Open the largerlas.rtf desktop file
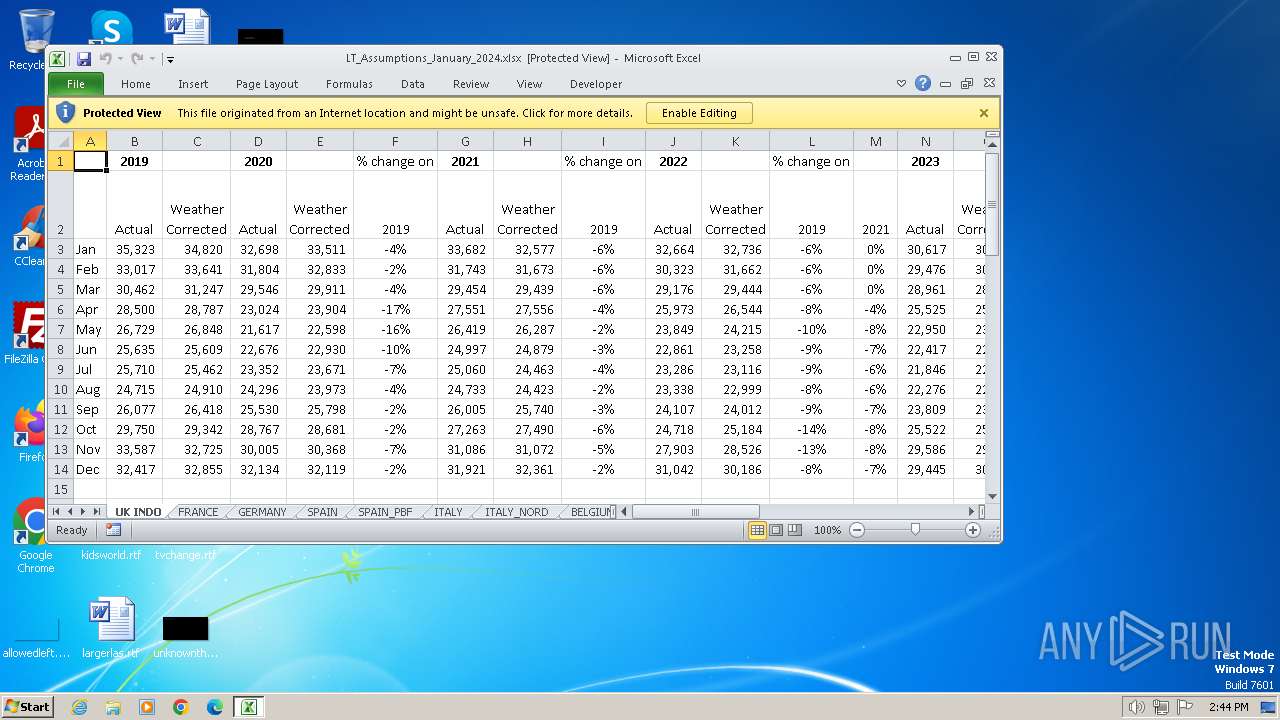The height and width of the screenshot is (720, 1280). pyautogui.click(x=111, y=628)
